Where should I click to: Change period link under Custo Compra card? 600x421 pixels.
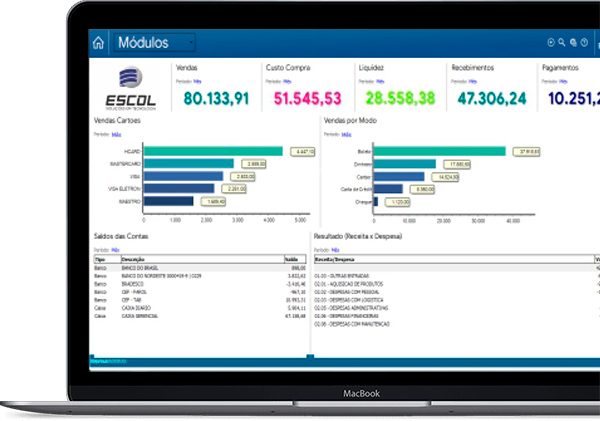point(287,80)
